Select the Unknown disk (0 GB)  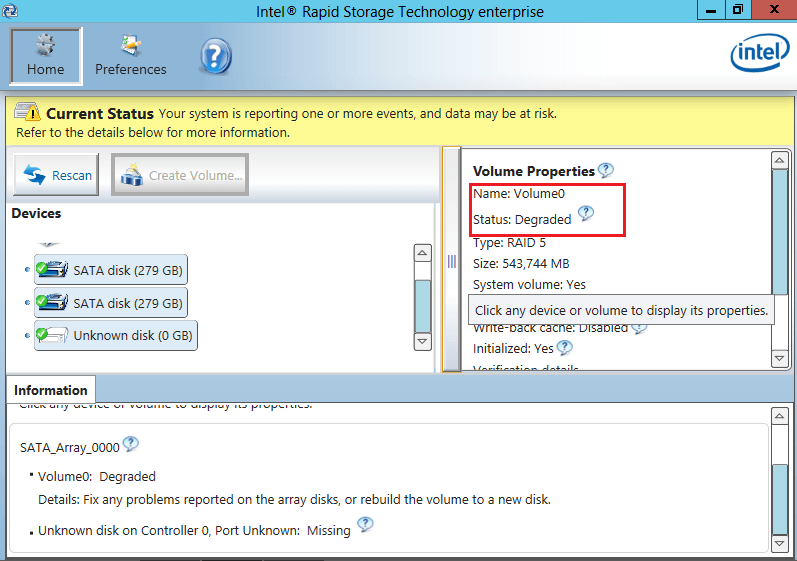click(116, 335)
